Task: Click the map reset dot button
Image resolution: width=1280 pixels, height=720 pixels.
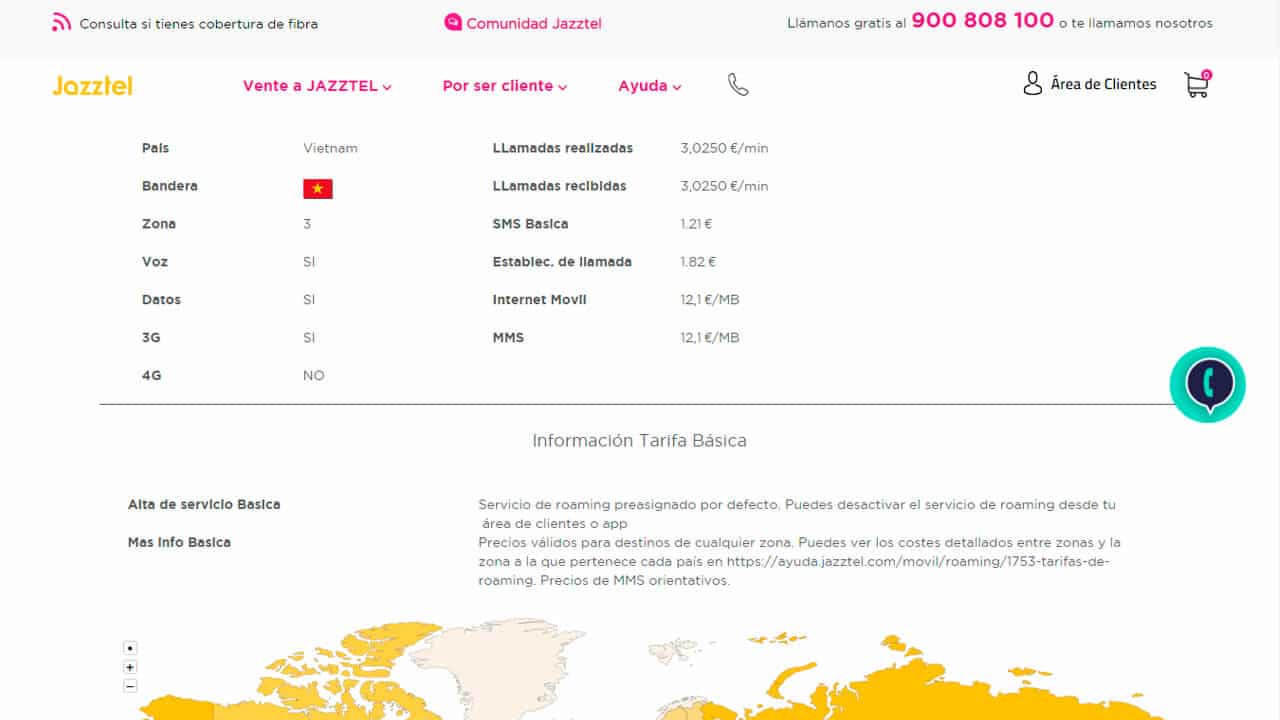Action: [130, 648]
